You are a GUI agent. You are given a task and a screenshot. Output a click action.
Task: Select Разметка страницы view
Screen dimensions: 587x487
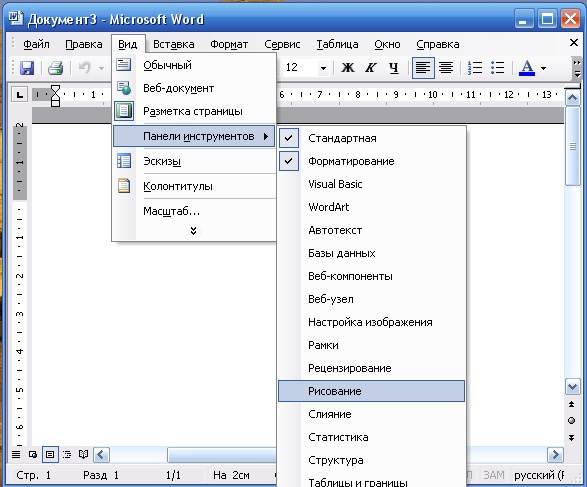(x=194, y=111)
